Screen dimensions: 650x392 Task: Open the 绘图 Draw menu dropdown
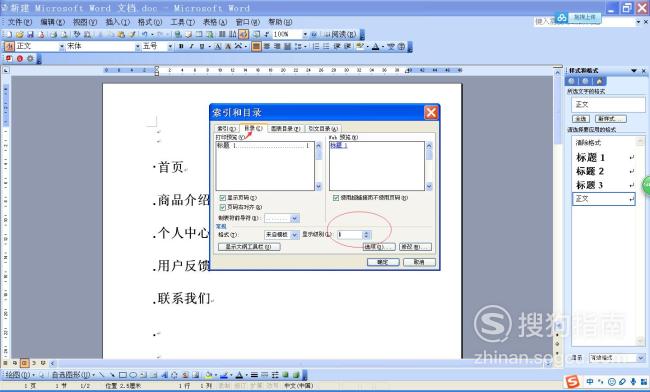19,375
